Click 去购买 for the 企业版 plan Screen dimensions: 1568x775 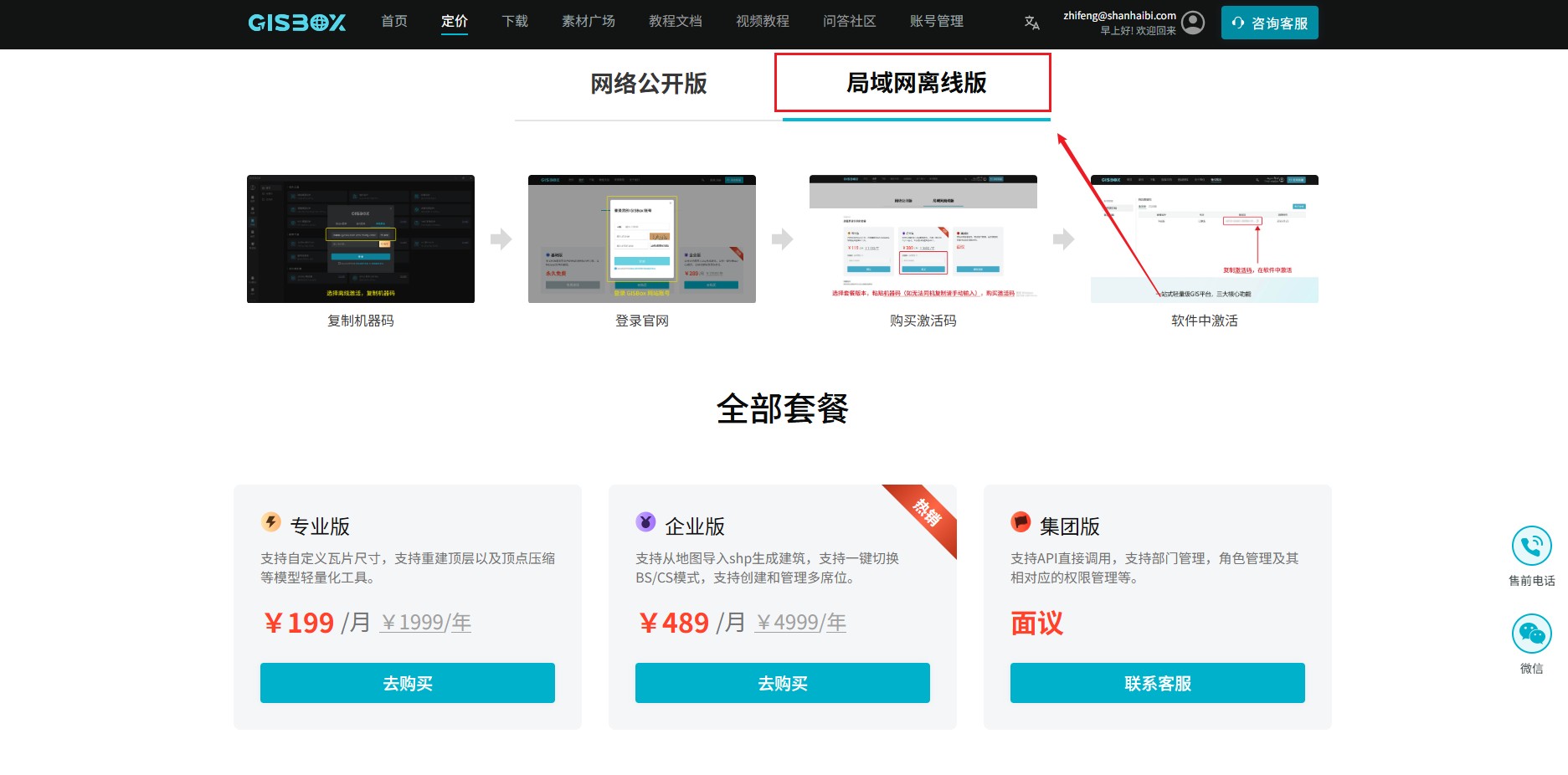pyautogui.click(x=783, y=683)
